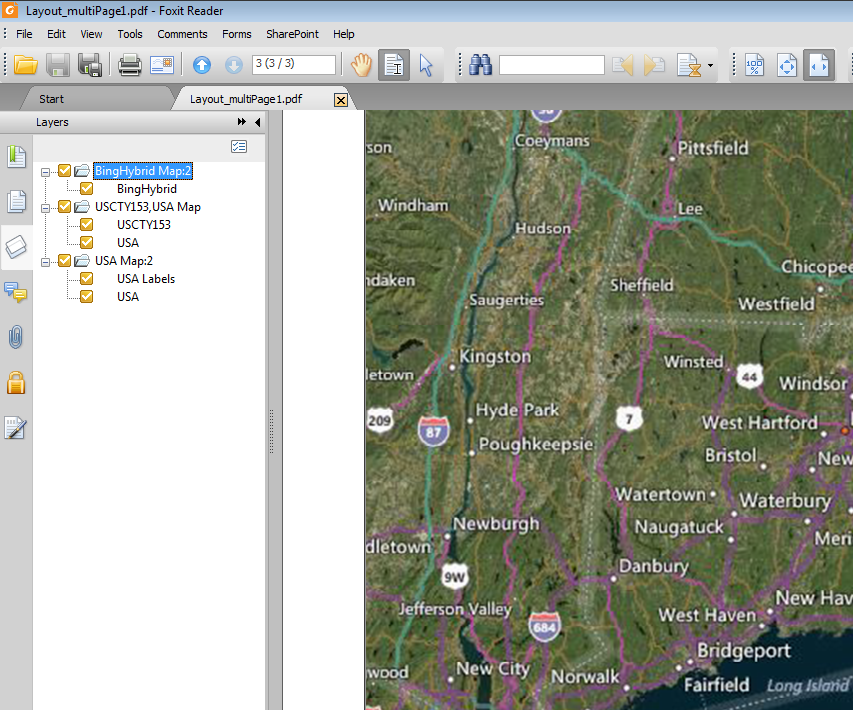Open Comments panel in the sidebar
Viewport: 853px width, 710px height.
[16, 292]
